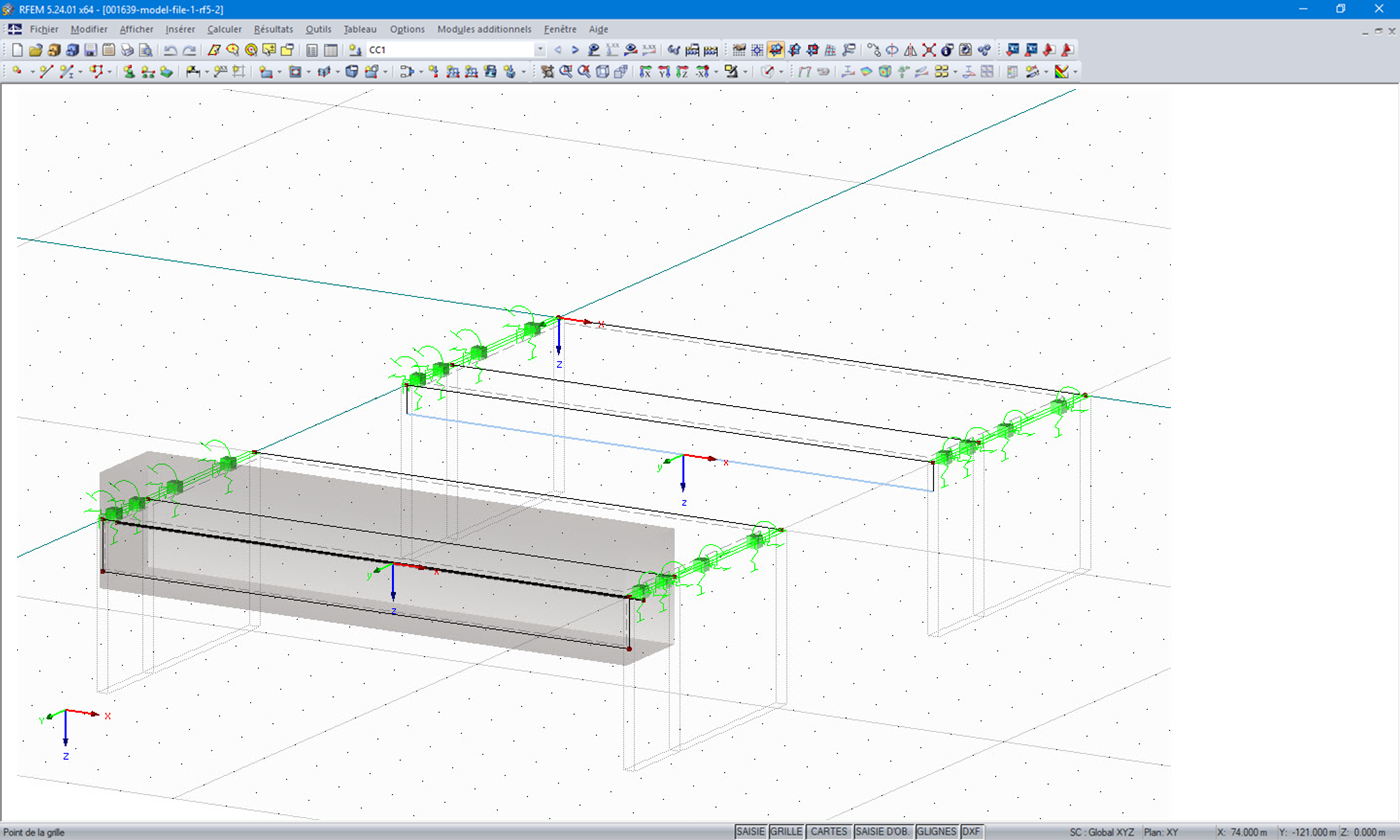Click the Print icon in toolbar
This screenshot has width=1400, height=840.
click(127, 49)
